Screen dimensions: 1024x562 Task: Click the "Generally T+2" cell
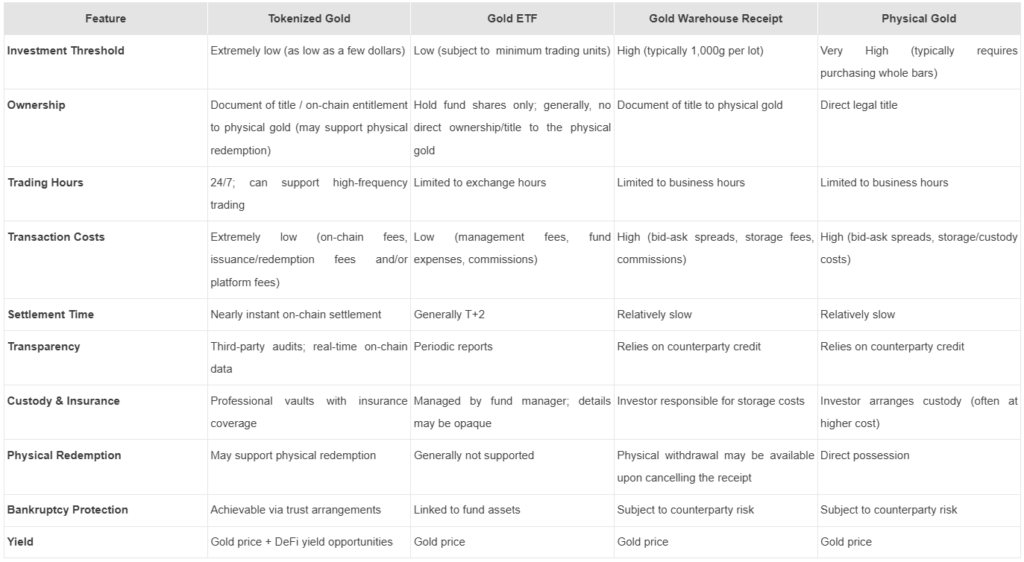451,314
